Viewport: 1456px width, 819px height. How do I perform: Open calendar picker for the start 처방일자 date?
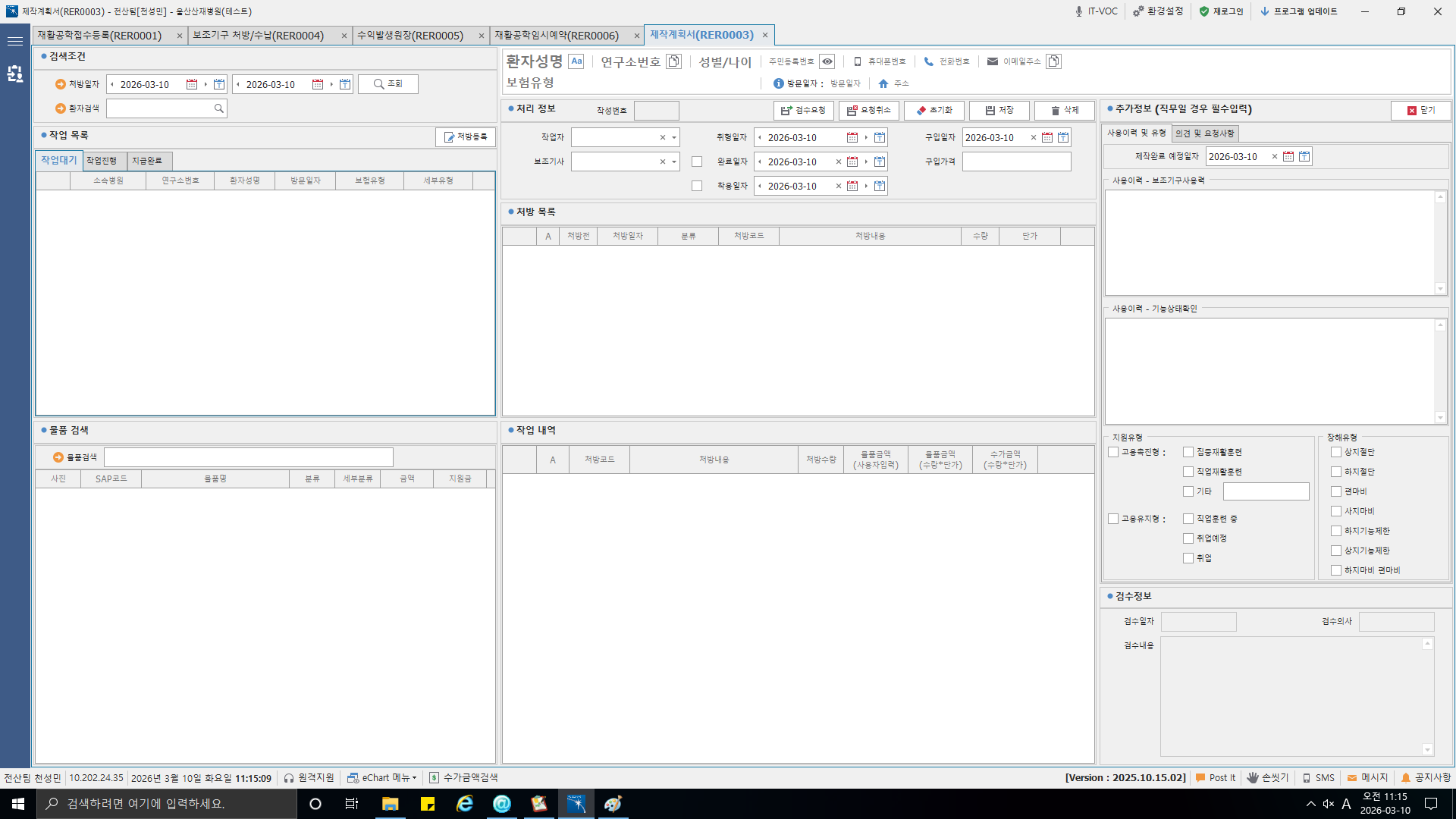pos(192,84)
